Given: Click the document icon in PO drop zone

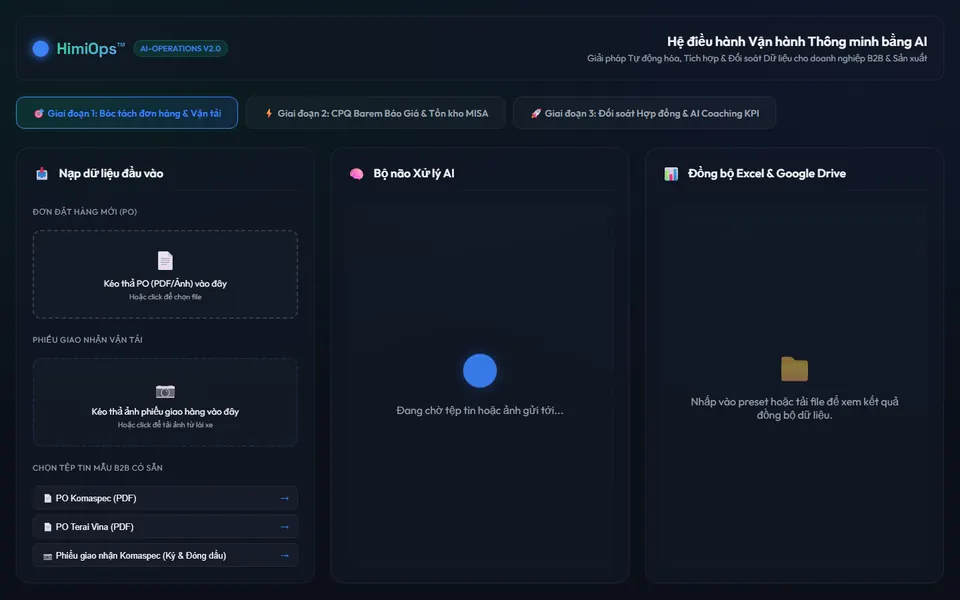Looking at the screenshot, I should pyautogui.click(x=165, y=261).
